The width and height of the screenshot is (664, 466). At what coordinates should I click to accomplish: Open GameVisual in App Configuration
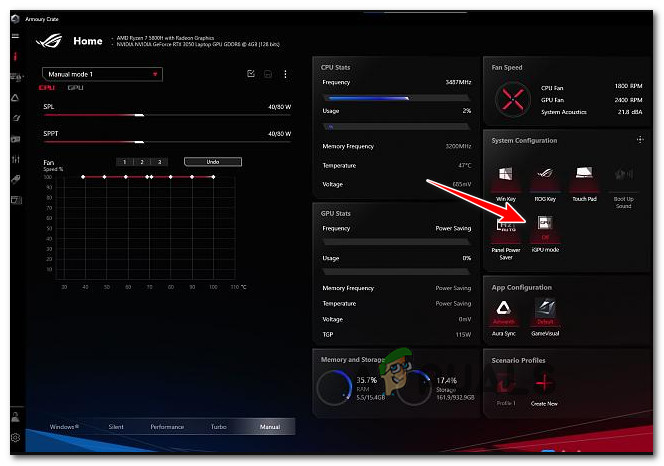point(545,316)
